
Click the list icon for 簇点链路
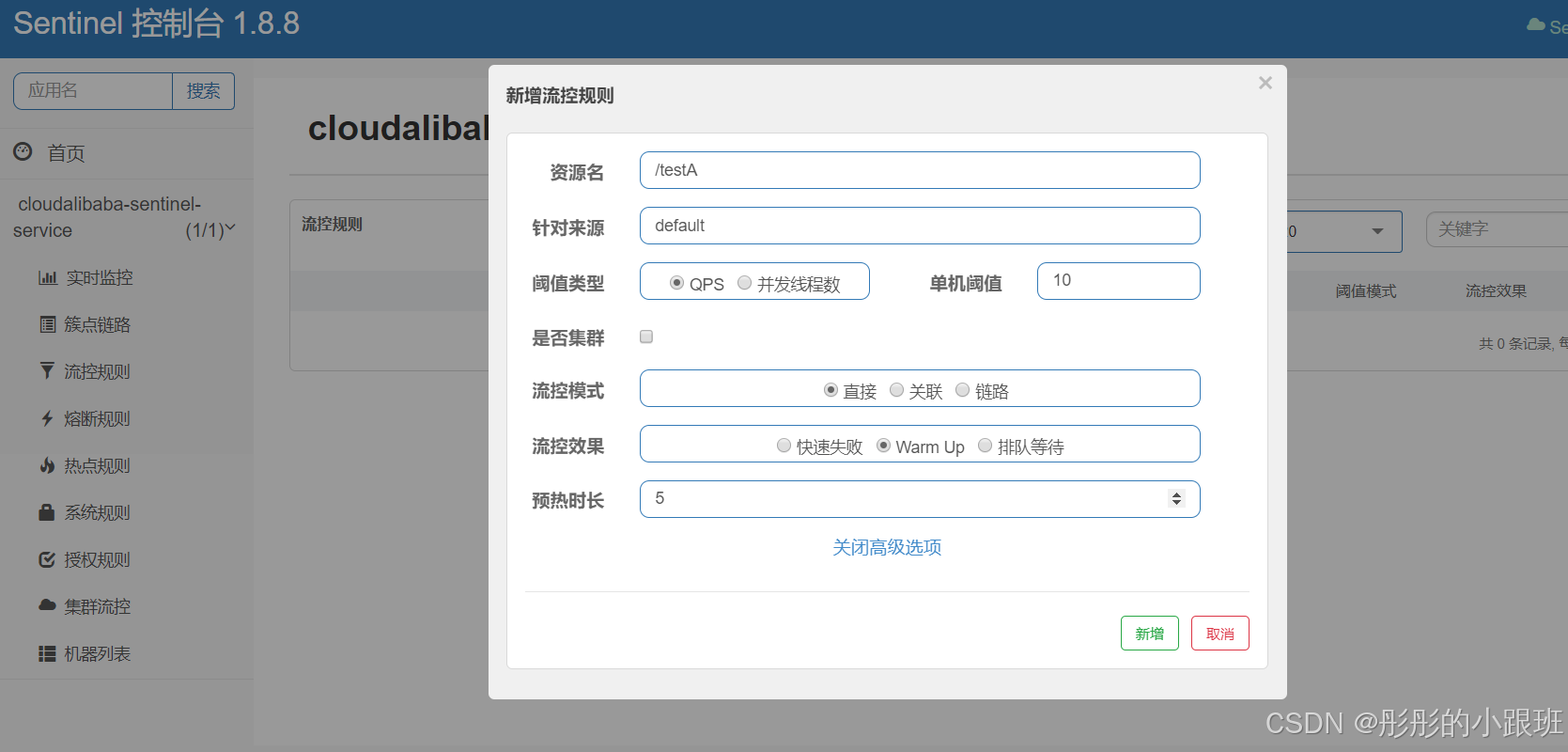click(48, 324)
